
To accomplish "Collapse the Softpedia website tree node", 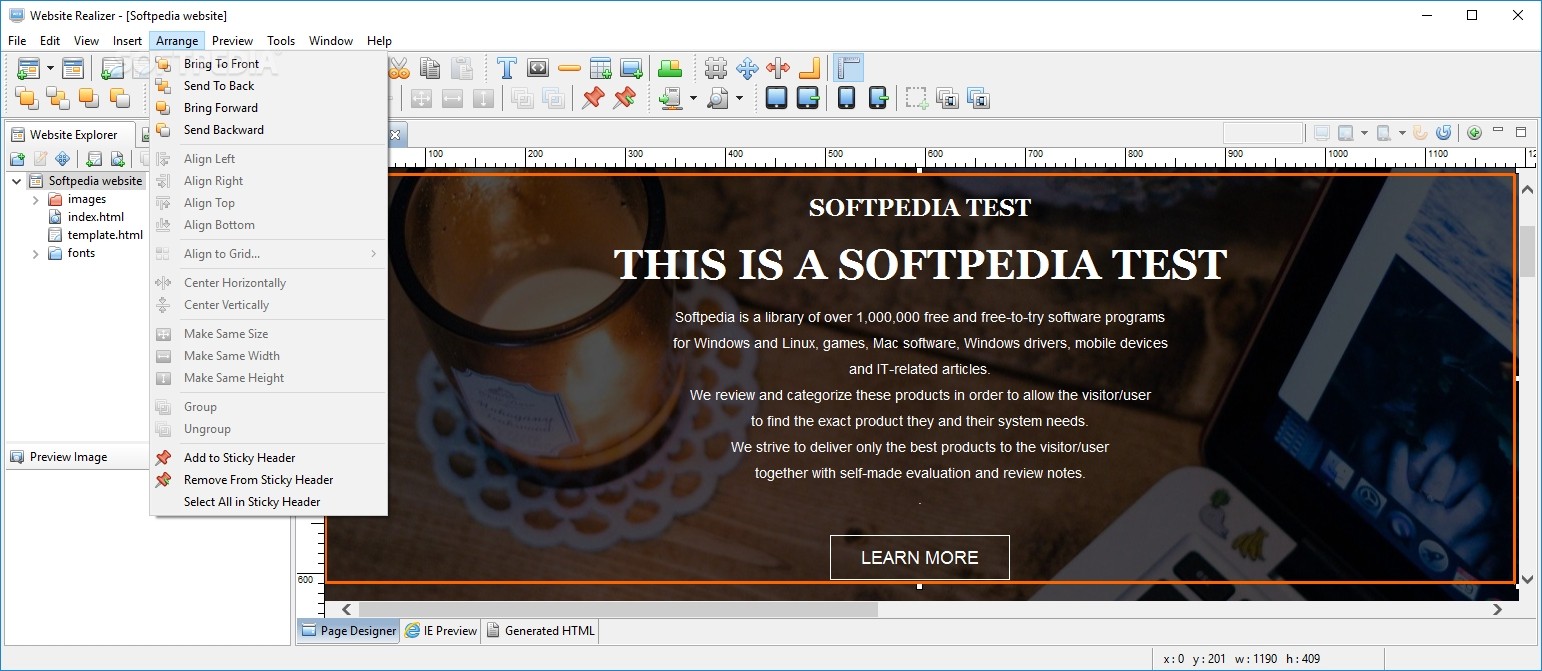I will click(17, 181).
